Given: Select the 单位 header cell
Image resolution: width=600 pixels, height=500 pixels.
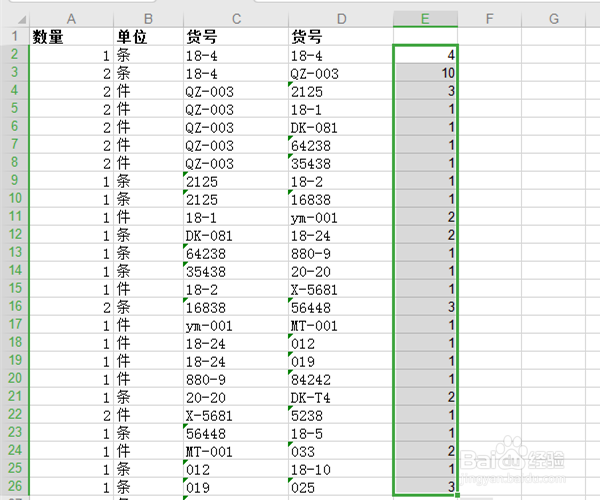Looking at the screenshot, I should point(148,37).
